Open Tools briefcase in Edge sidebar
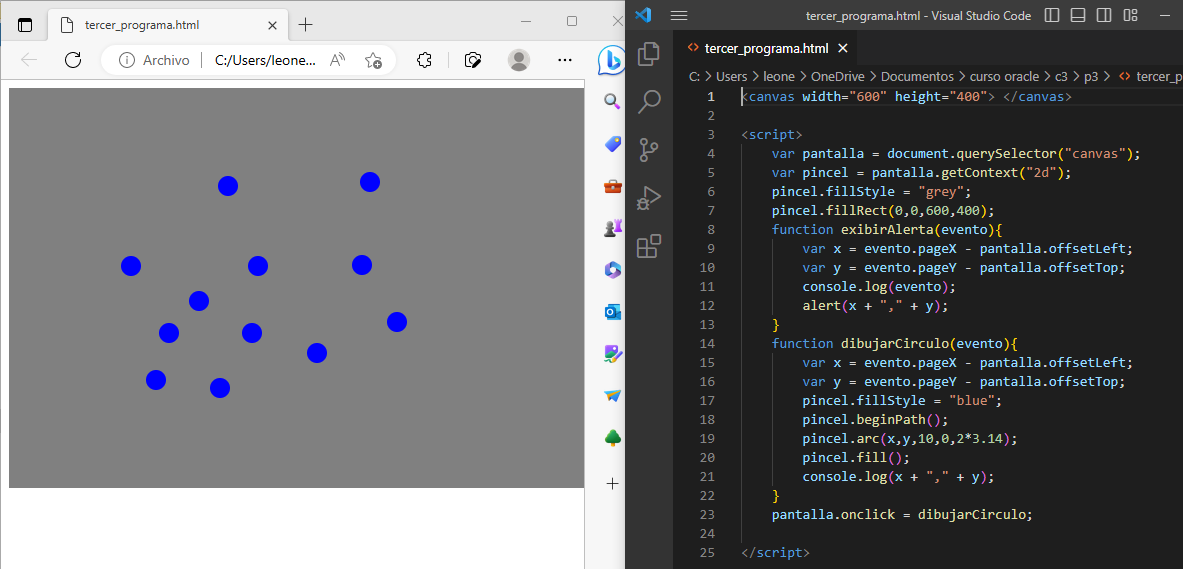Image resolution: width=1183 pixels, height=569 pixels. click(x=613, y=186)
